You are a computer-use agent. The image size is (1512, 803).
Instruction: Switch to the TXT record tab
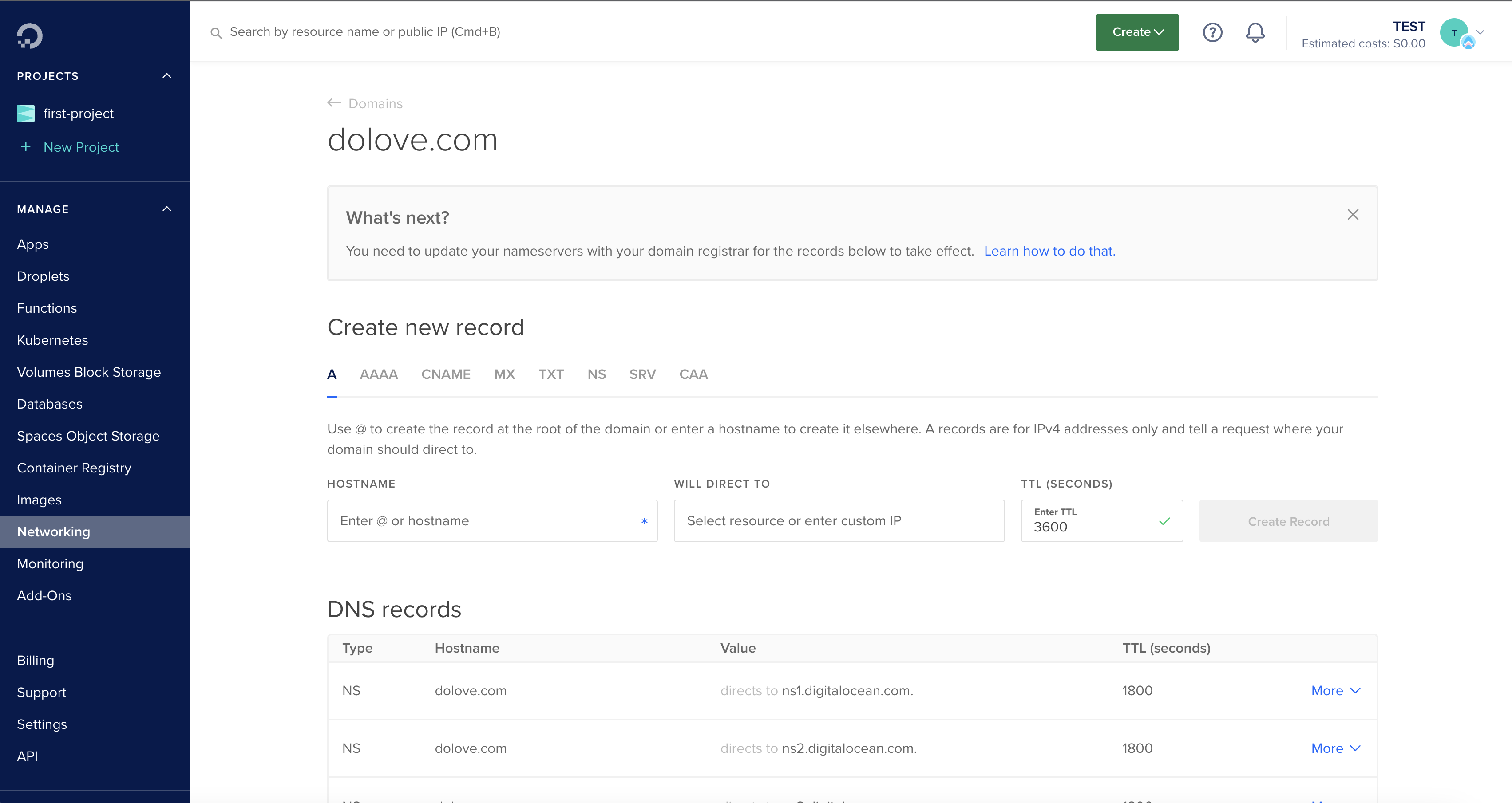coord(551,374)
